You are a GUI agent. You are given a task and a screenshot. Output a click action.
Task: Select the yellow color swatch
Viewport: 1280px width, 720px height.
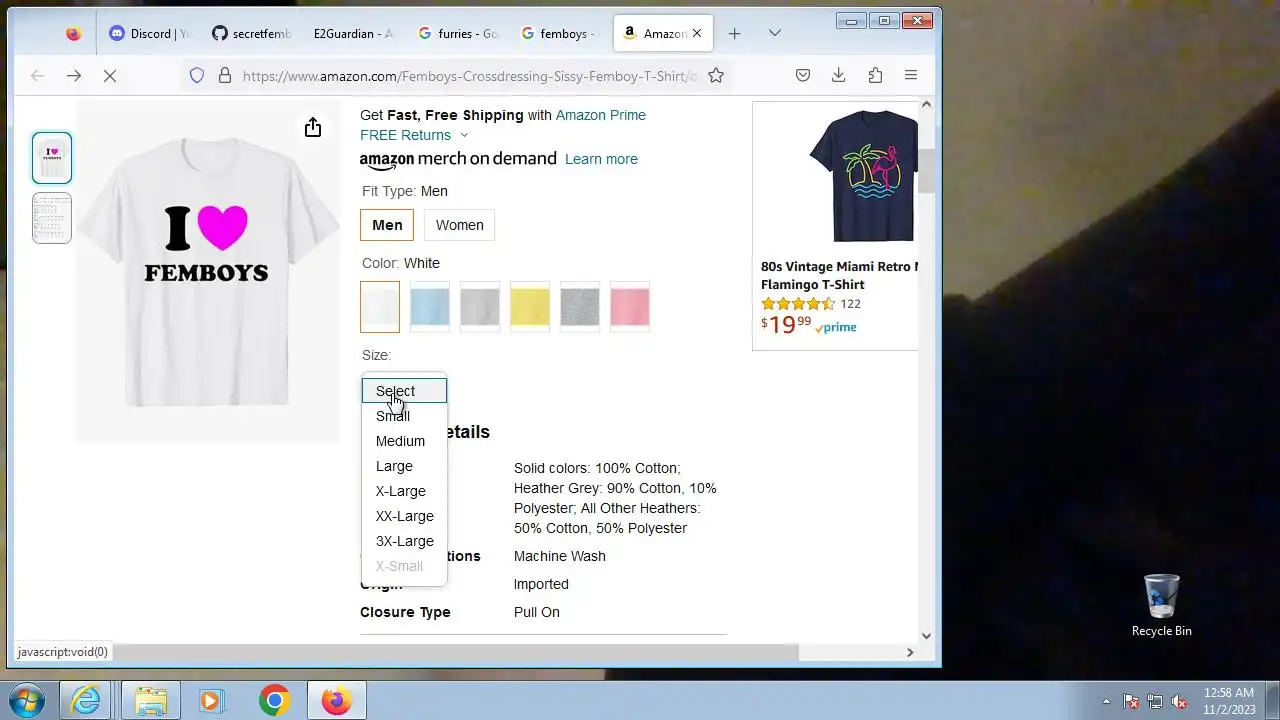click(530, 307)
